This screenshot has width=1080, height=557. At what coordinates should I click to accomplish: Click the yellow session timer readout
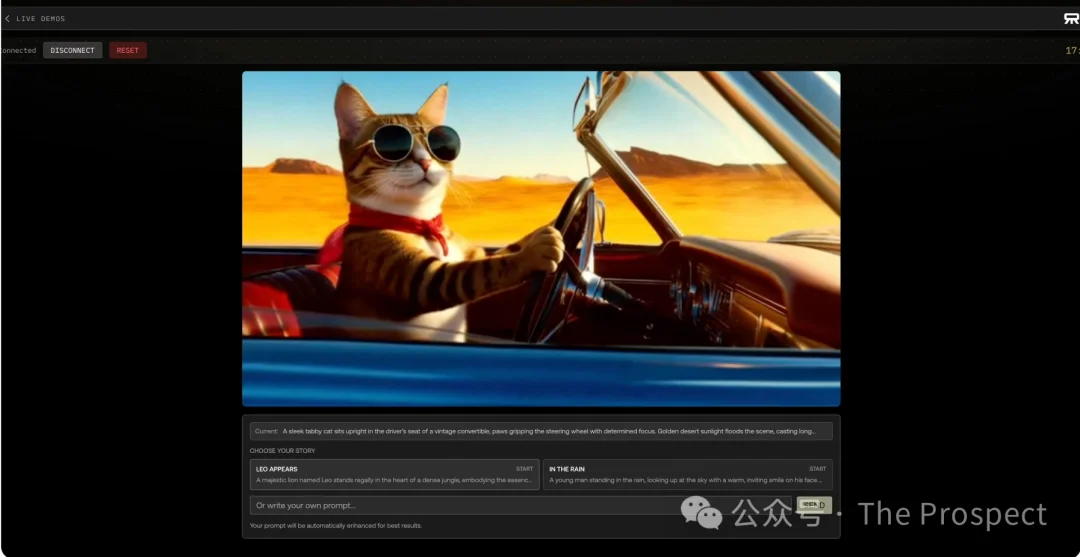coord(1072,51)
